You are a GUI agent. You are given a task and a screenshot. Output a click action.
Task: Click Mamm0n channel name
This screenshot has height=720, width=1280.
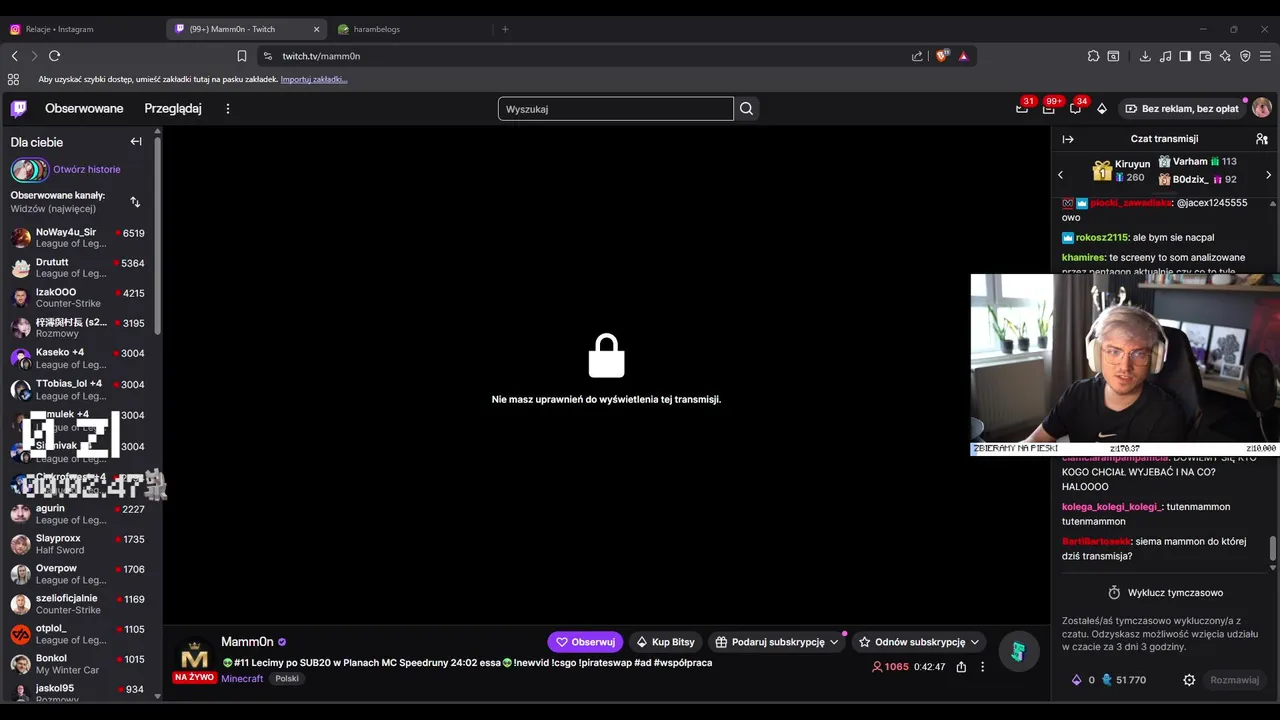pos(247,642)
